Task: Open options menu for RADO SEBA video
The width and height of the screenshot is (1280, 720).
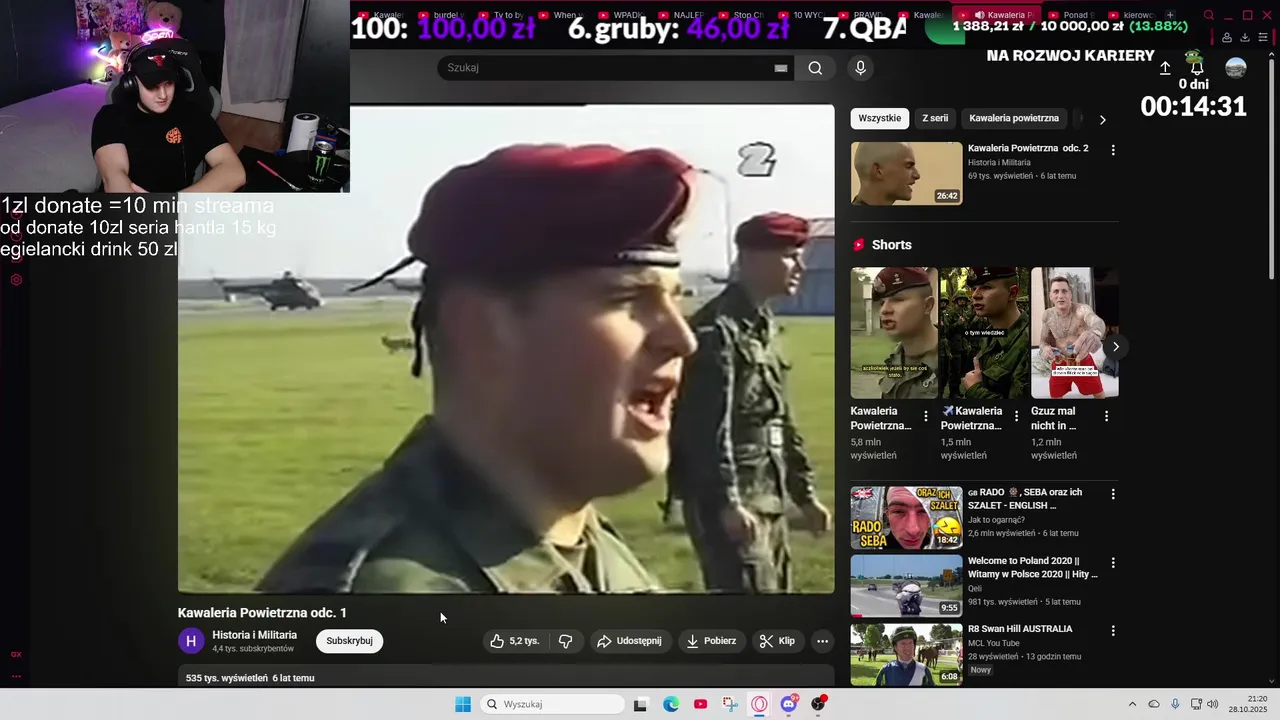Action: pyautogui.click(x=1113, y=494)
